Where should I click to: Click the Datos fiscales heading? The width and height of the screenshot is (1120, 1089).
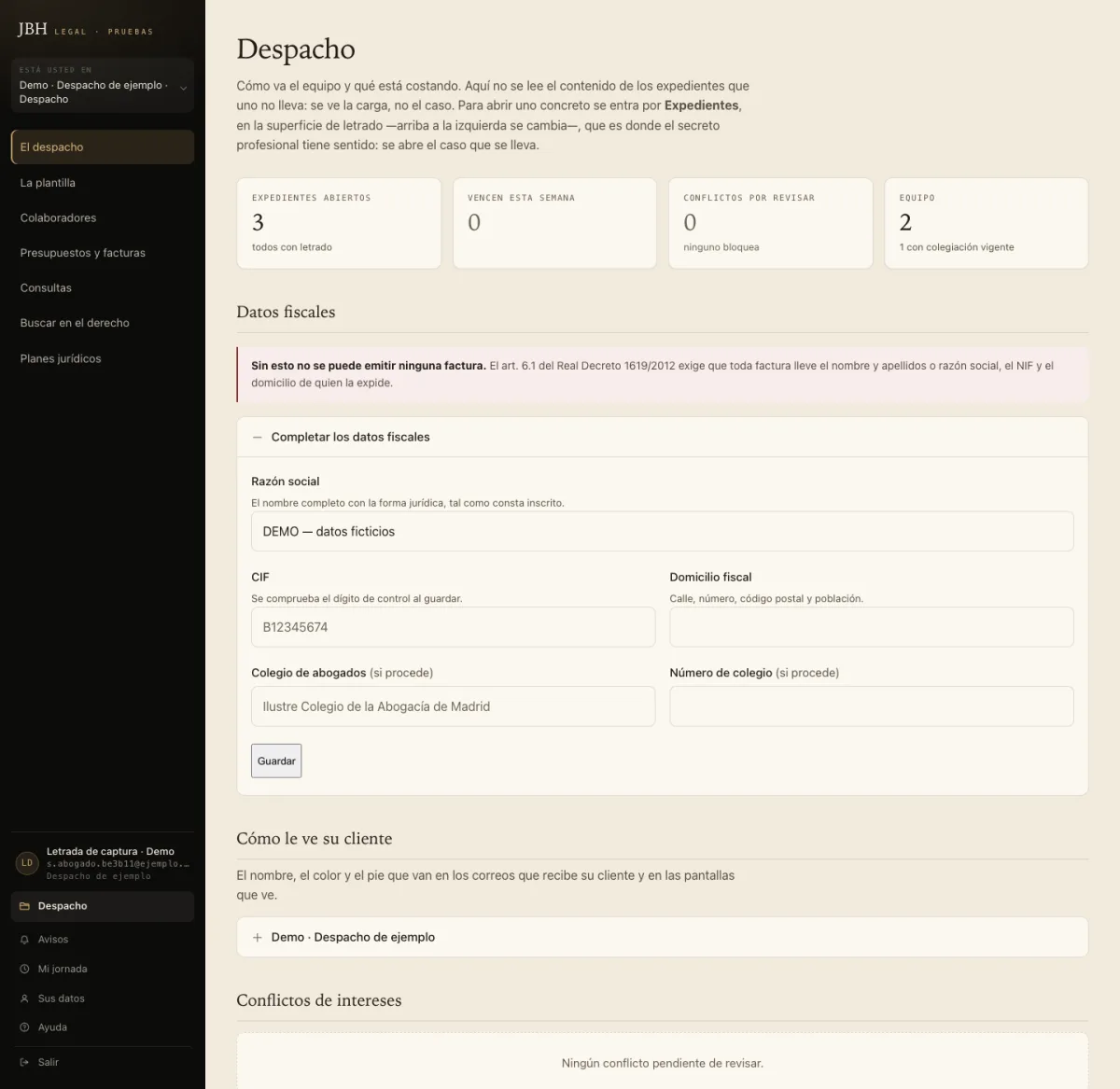click(x=286, y=312)
